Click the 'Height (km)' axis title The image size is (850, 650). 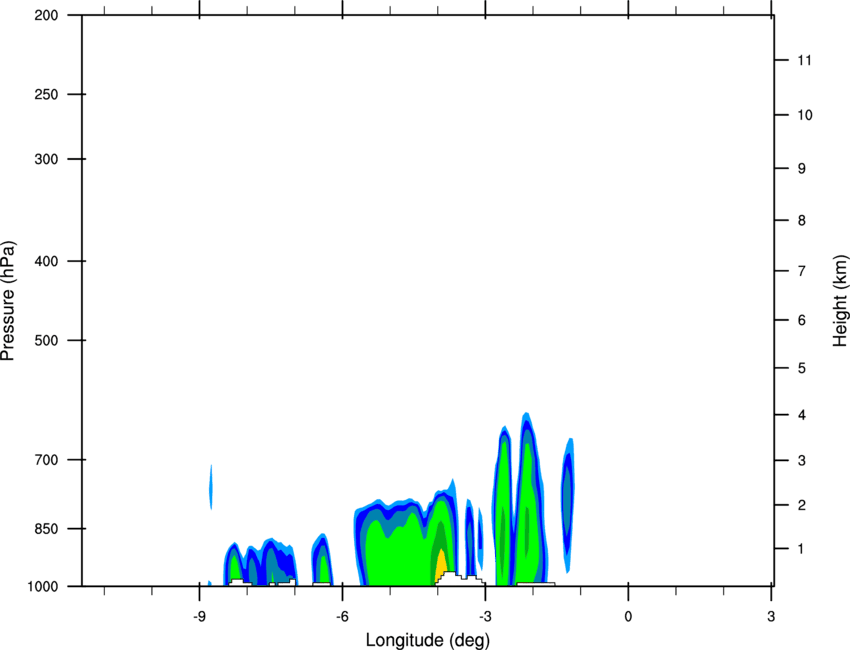(x=840, y=301)
